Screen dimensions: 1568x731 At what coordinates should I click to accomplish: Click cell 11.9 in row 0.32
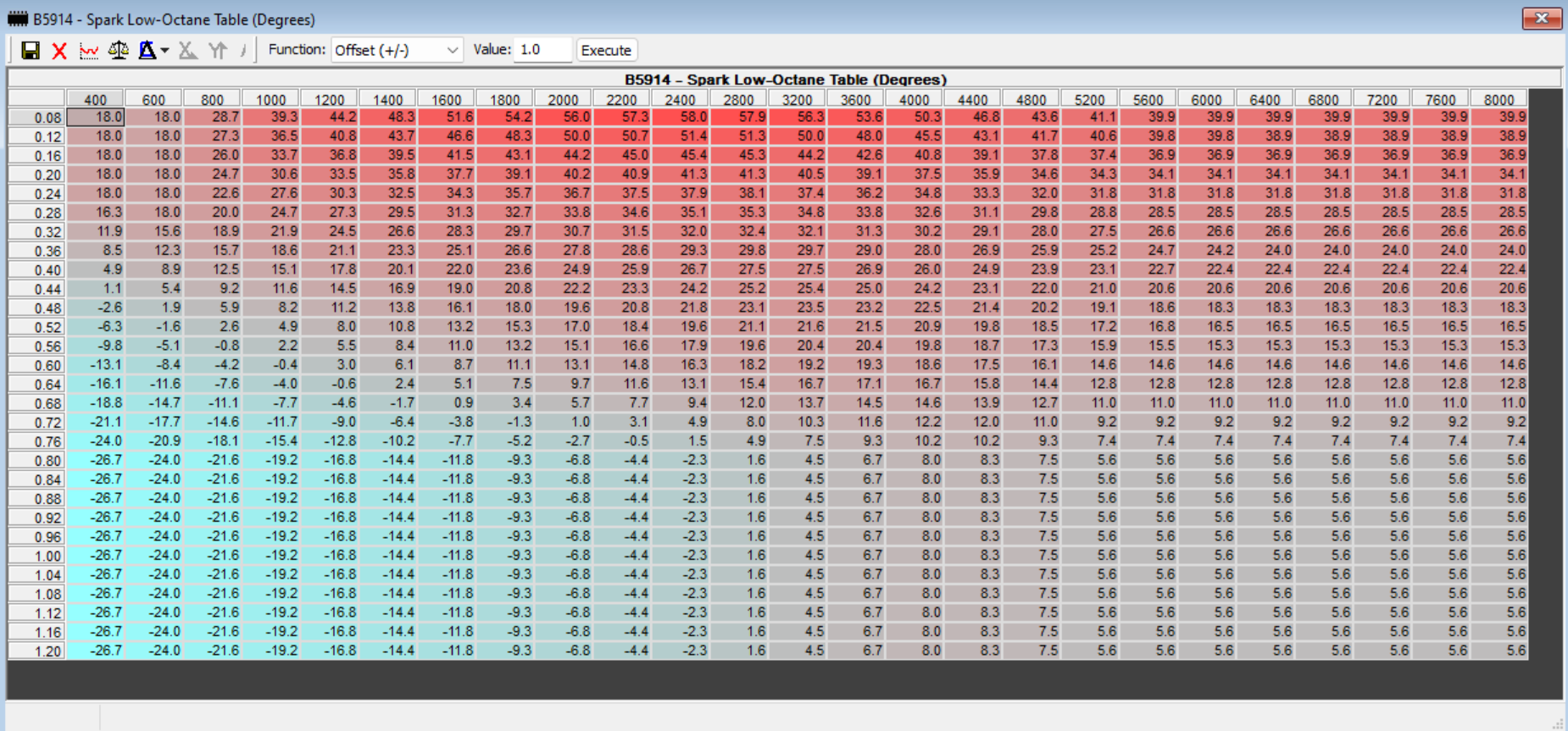[96, 231]
